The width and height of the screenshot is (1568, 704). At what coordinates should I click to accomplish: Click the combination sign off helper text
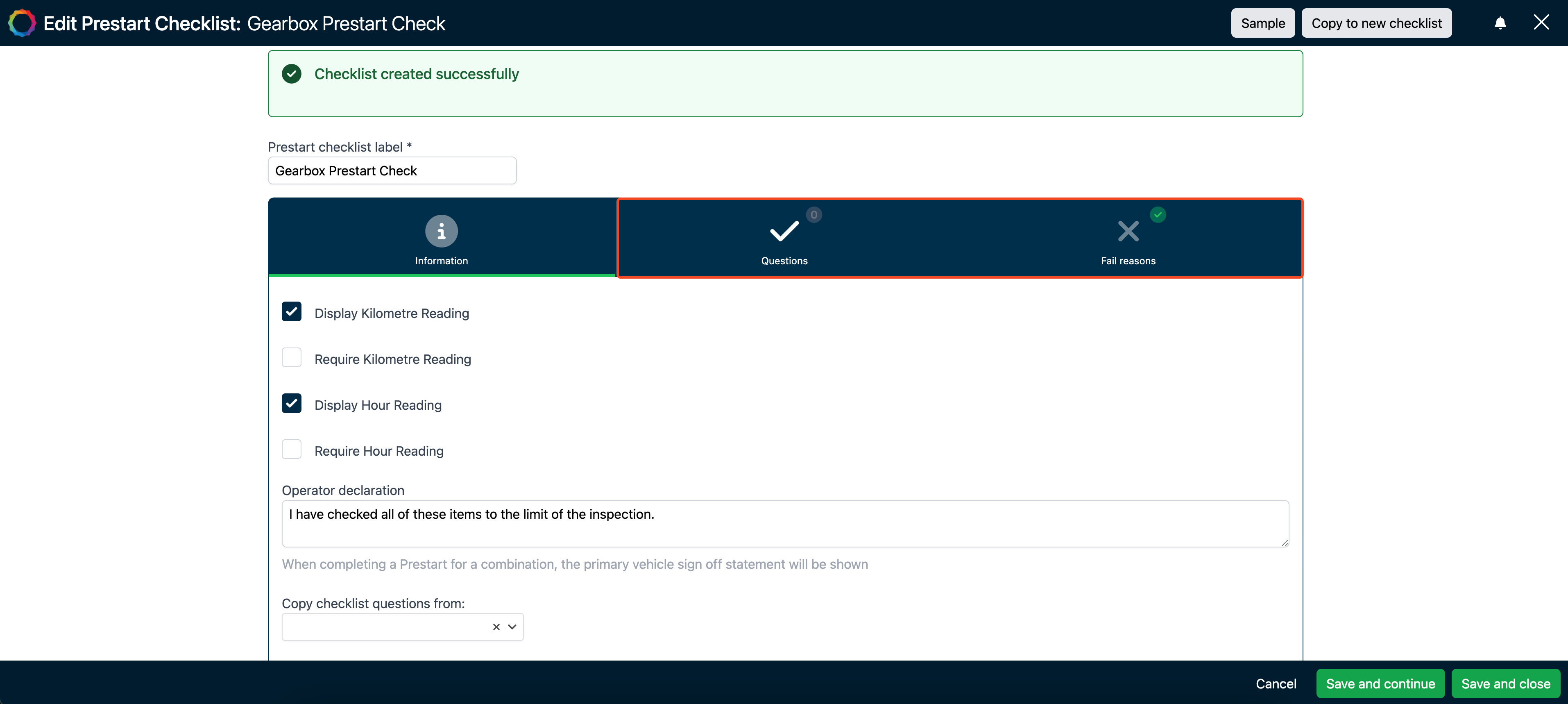tap(575, 564)
